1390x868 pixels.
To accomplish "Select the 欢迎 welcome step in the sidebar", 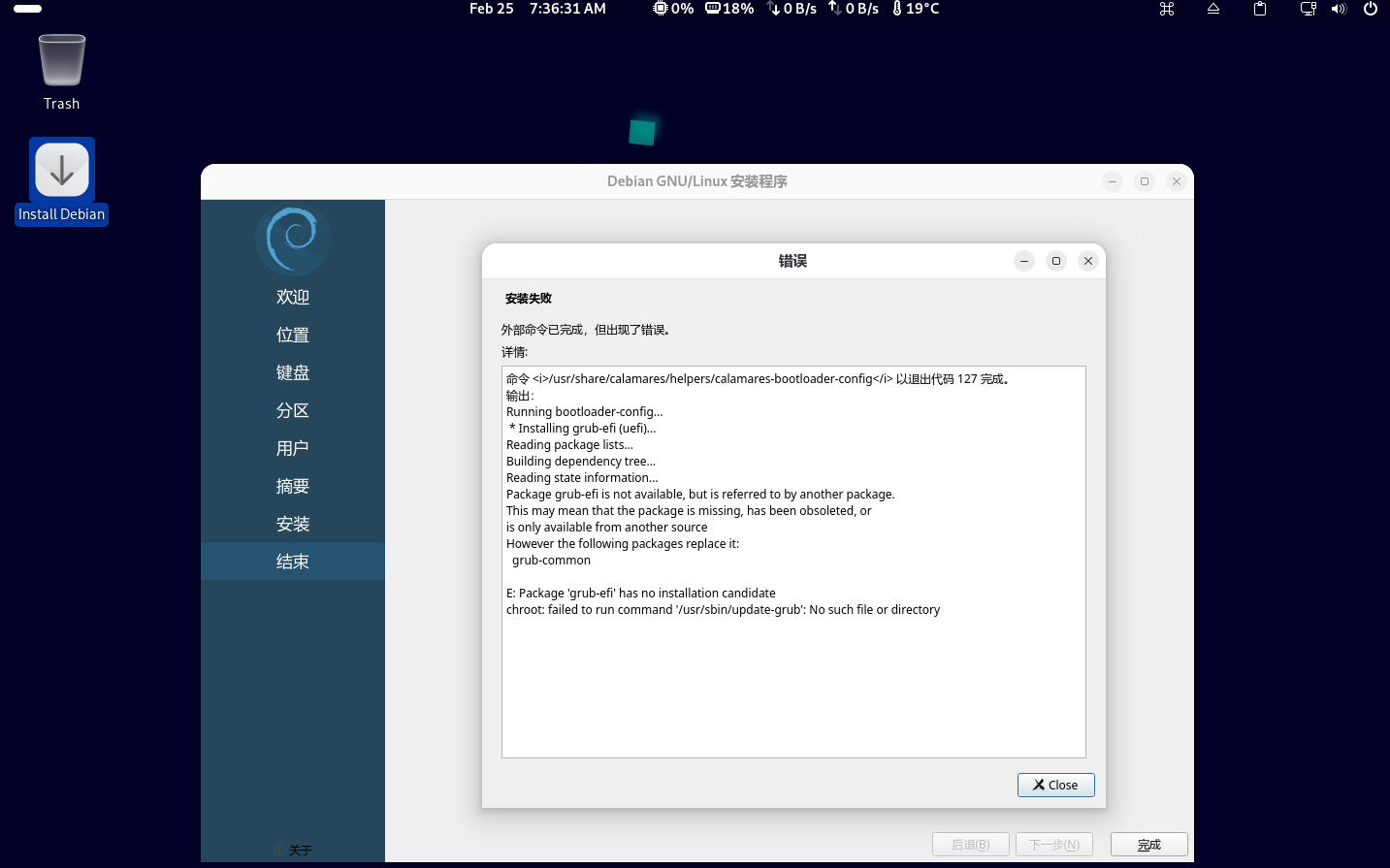I will point(292,297).
